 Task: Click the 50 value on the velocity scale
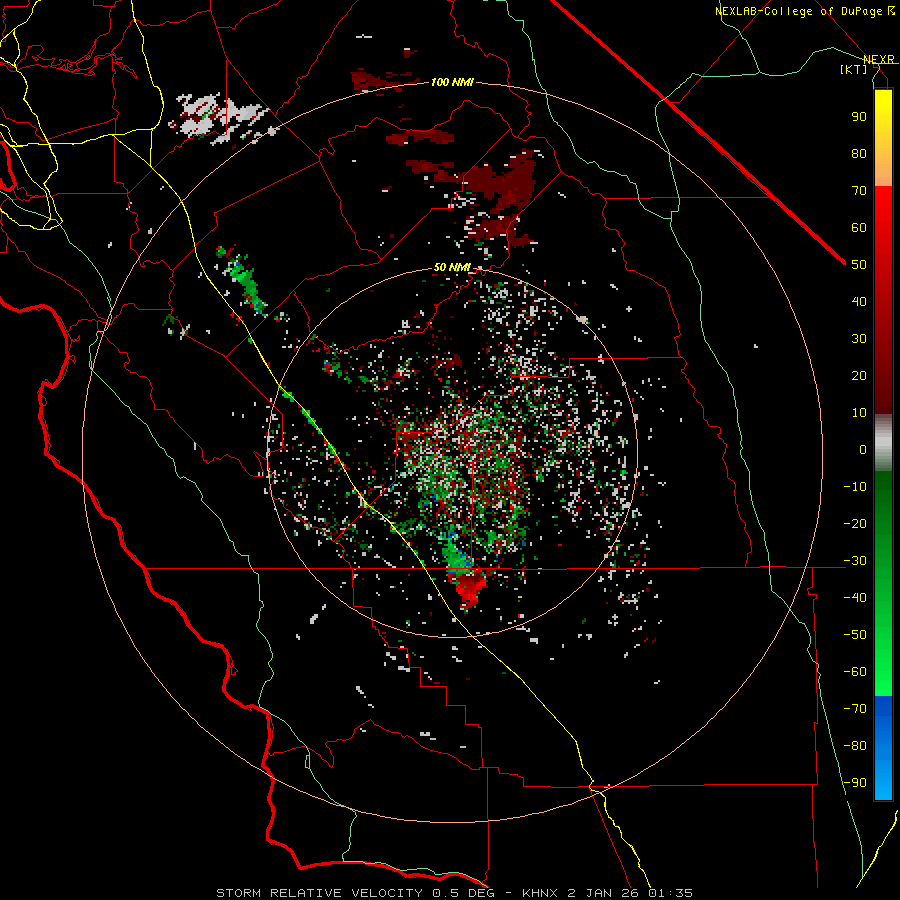pyautogui.click(x=859, y=265)
